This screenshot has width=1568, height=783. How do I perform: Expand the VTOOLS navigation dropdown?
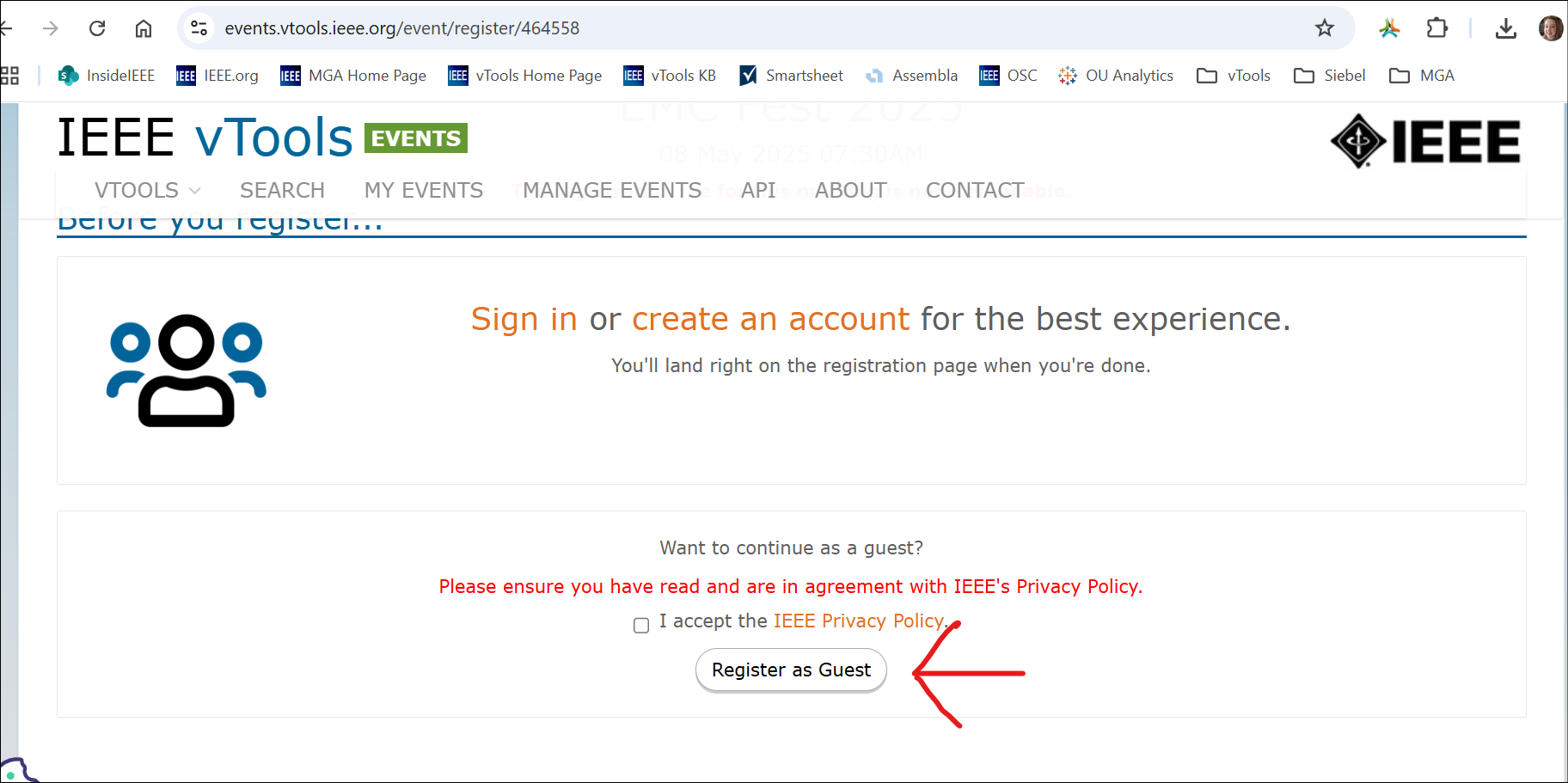point(147,190)
